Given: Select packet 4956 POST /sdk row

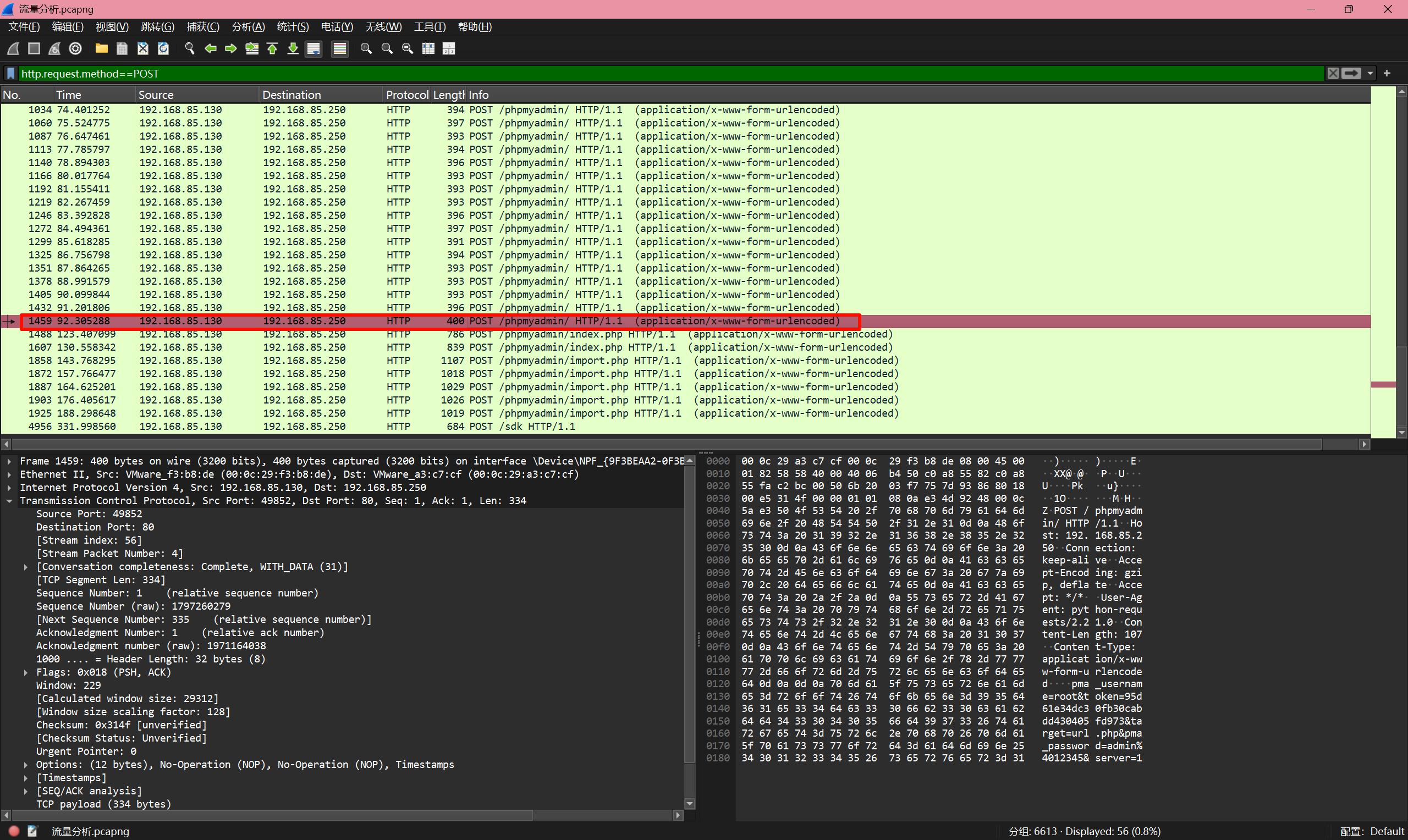Looking at the screenshot, I should 686,427.
